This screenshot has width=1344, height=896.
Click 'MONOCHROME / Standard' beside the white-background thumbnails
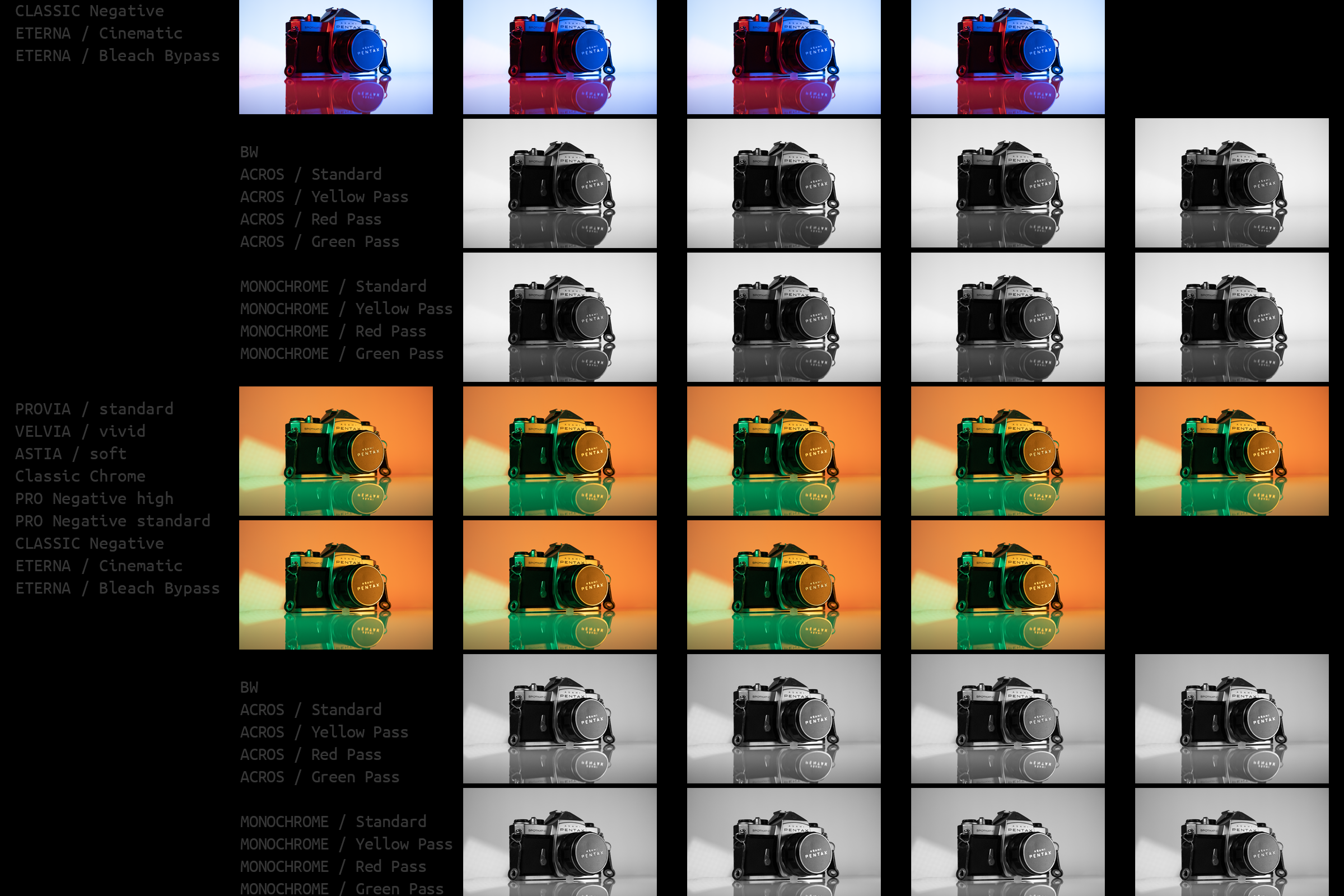tap(333, 286)
